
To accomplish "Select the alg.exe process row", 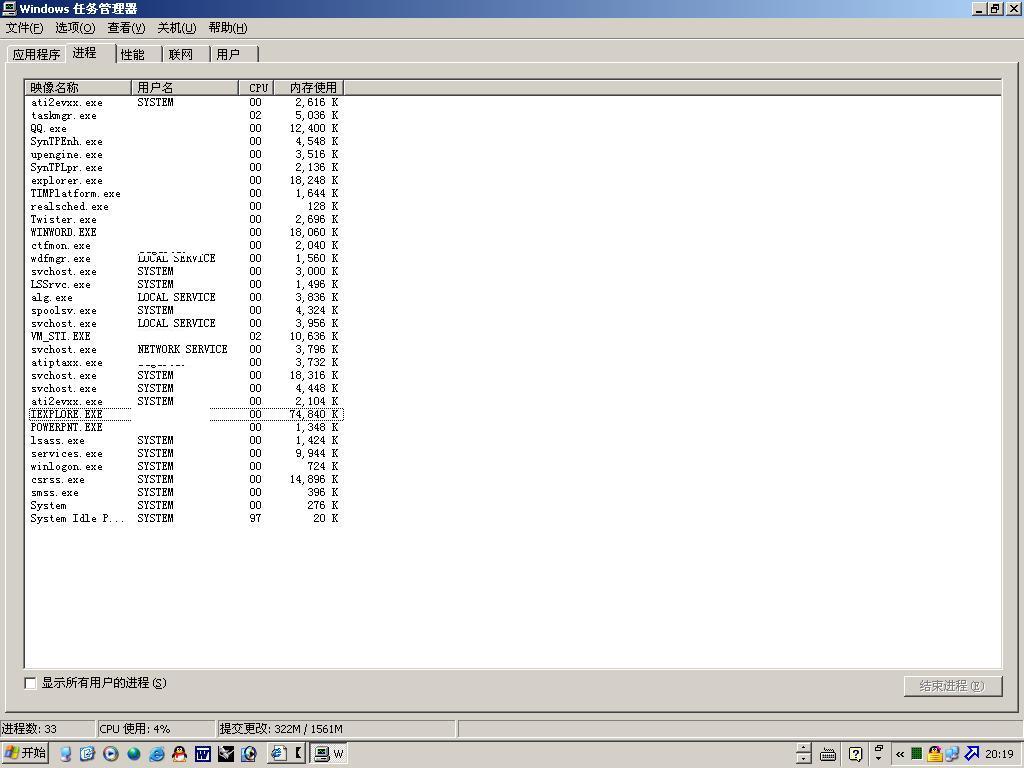I will coord(185,297).
